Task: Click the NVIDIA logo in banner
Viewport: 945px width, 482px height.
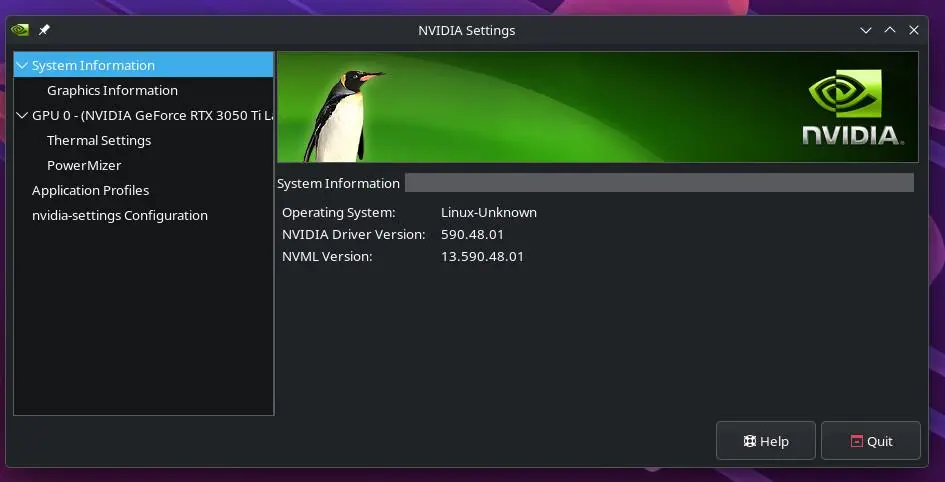Action: 853,107
